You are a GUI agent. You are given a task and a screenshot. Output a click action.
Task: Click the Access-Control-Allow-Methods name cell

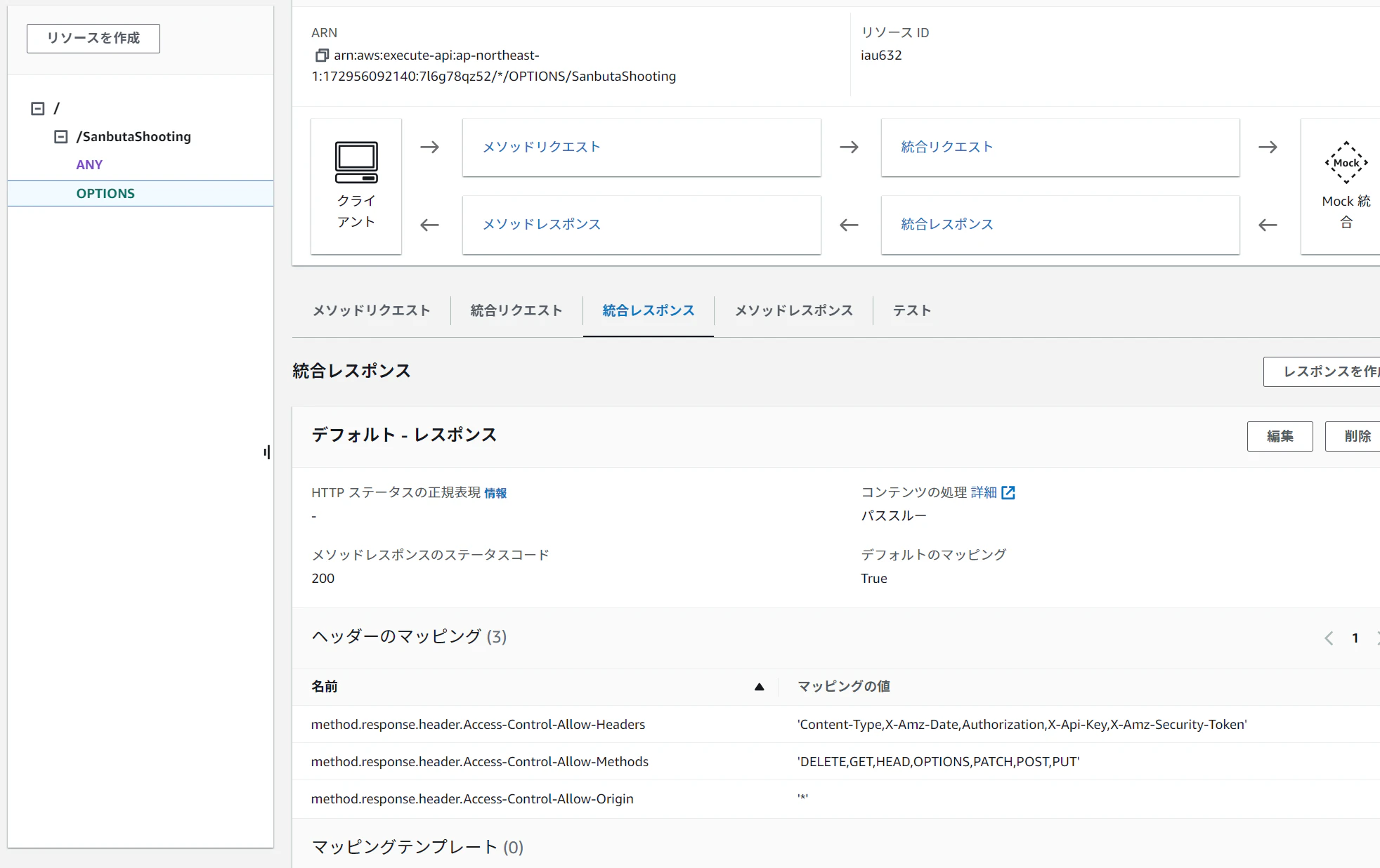480,761
